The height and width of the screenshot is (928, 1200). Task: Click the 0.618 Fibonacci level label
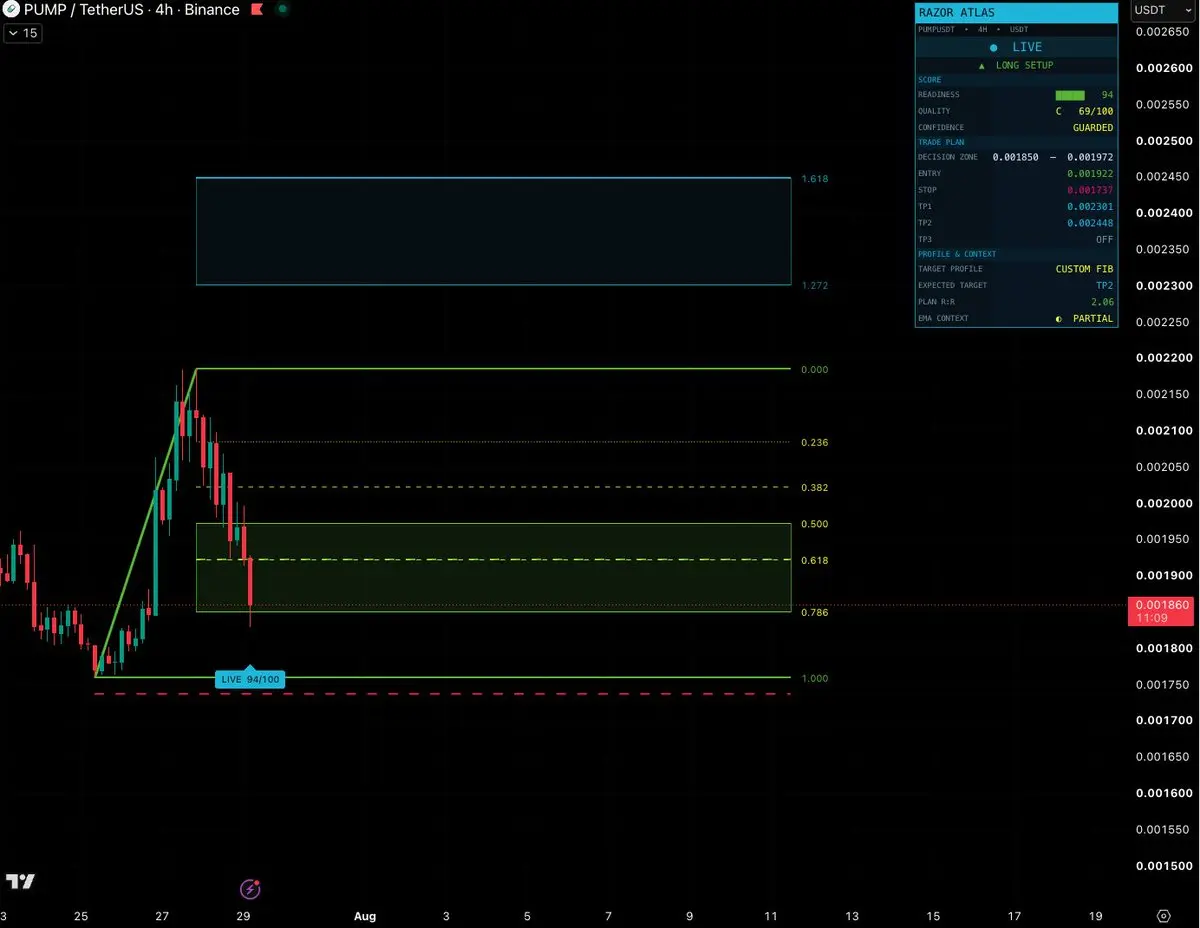815,561
